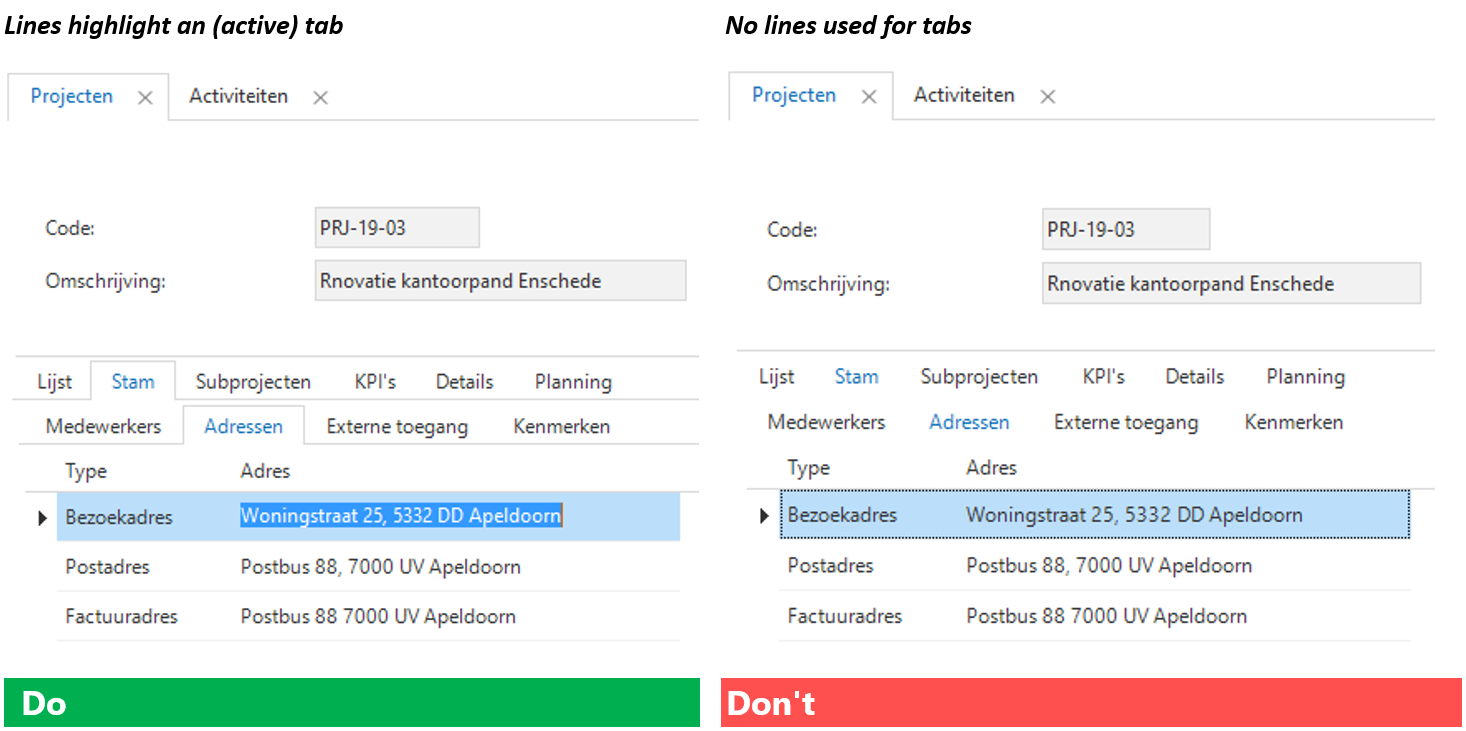Click the Adres column header in Don't example
This screenshot has height=731, width=1466.
991,468
